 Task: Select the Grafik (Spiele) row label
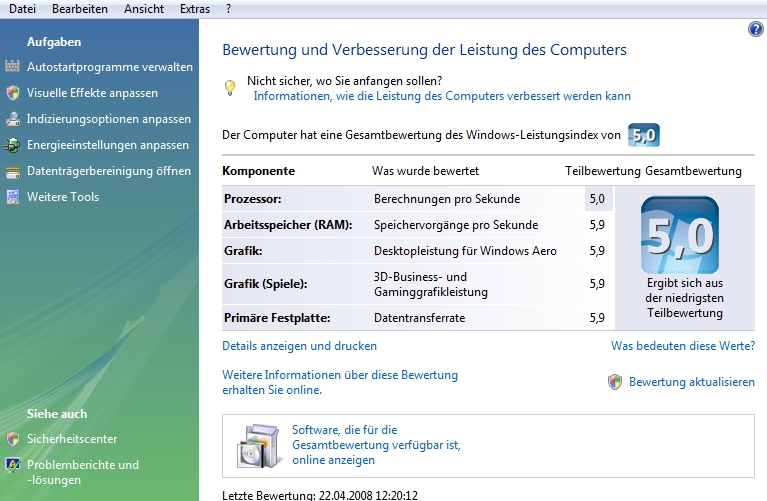[x=266, y=284]
